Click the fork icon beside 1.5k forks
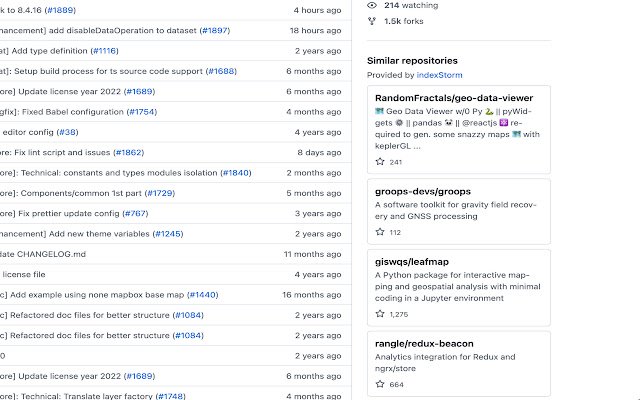The image size is (640, 400). tap(371, 21)
